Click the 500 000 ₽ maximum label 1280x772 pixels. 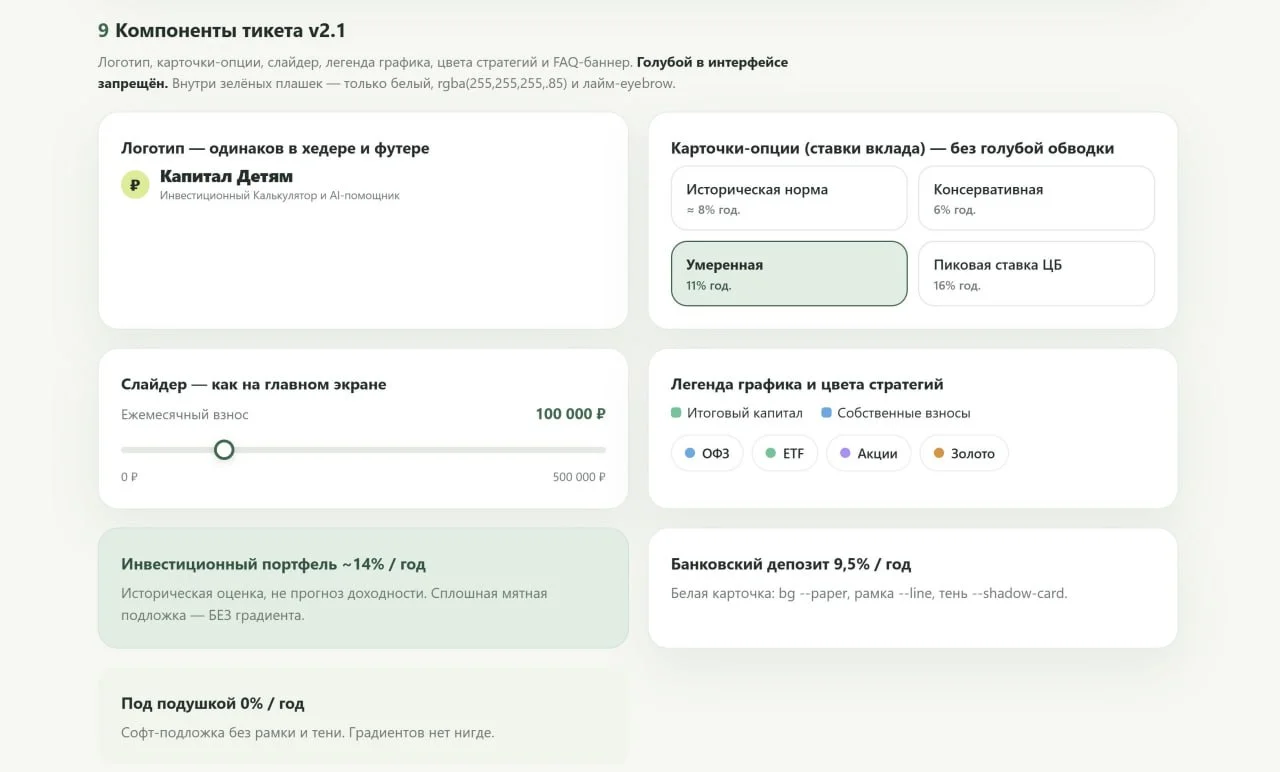(x=579, y=477)
